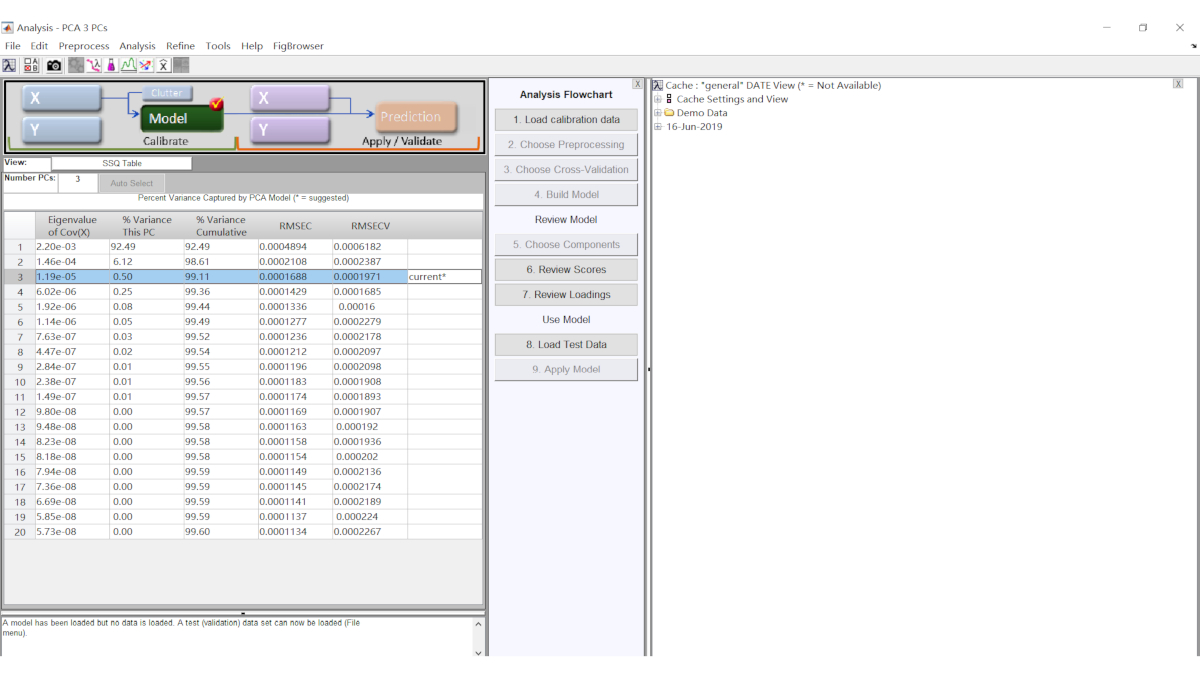1200x675 pixels.
Task: Click the lambda workspace browser toolbar icon
Action: tap(9, 65)
